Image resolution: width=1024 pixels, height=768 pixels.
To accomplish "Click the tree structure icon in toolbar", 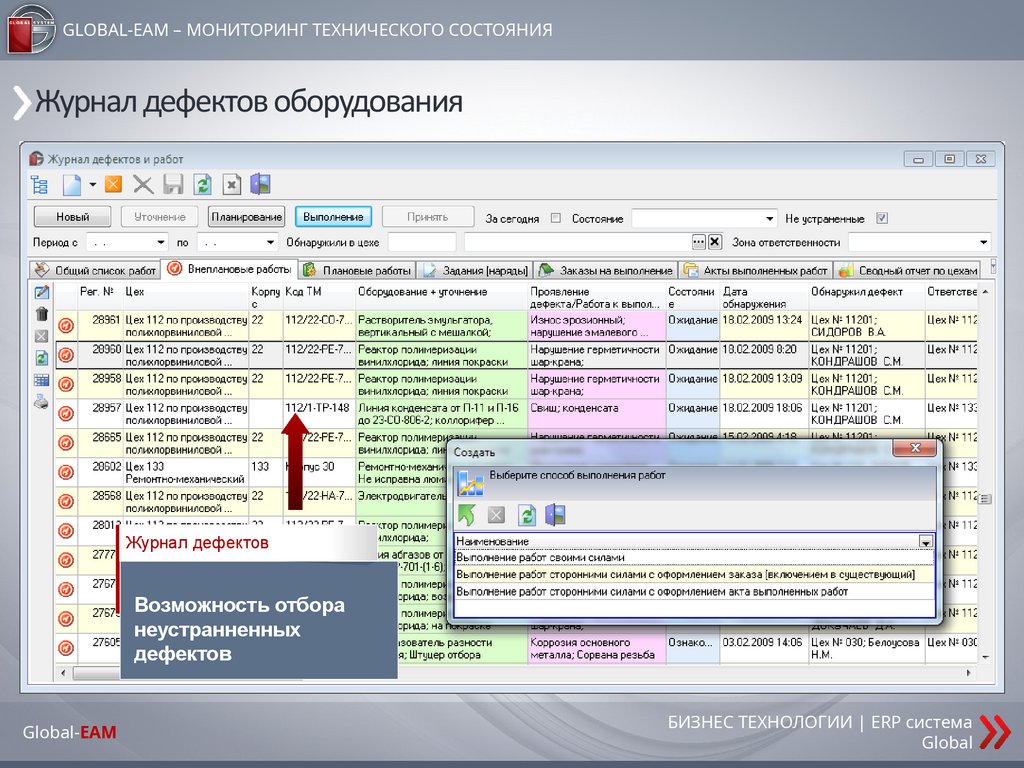I will [x=40, y=185].
